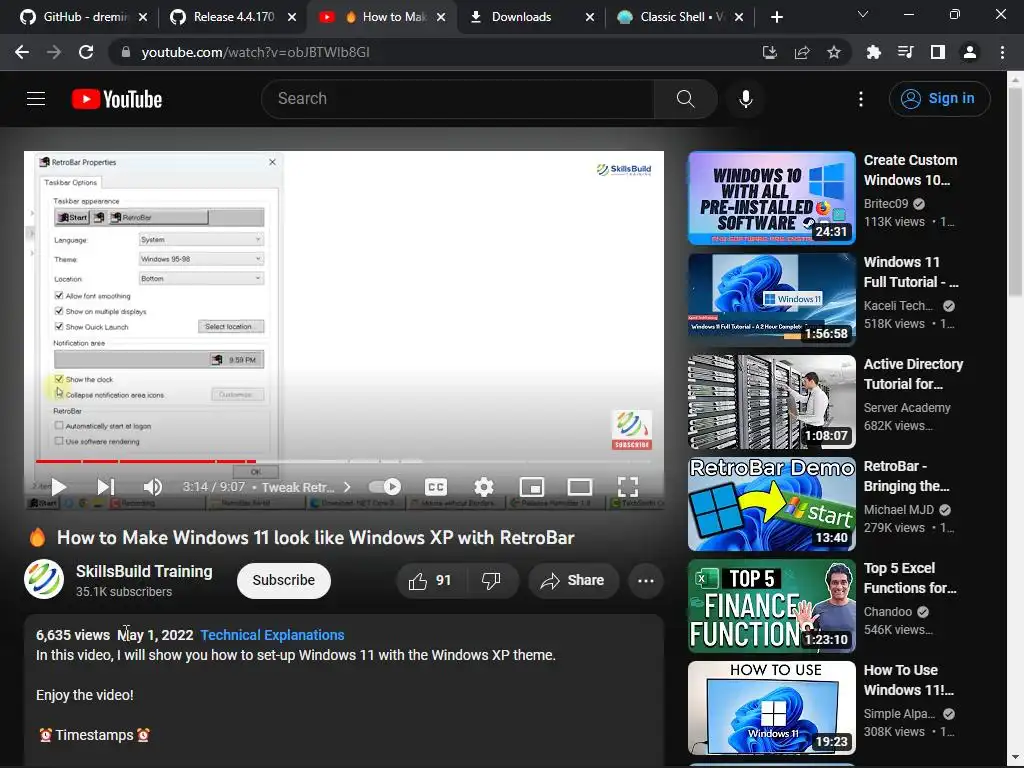Click the address bar URL

(x=255, y=52)
